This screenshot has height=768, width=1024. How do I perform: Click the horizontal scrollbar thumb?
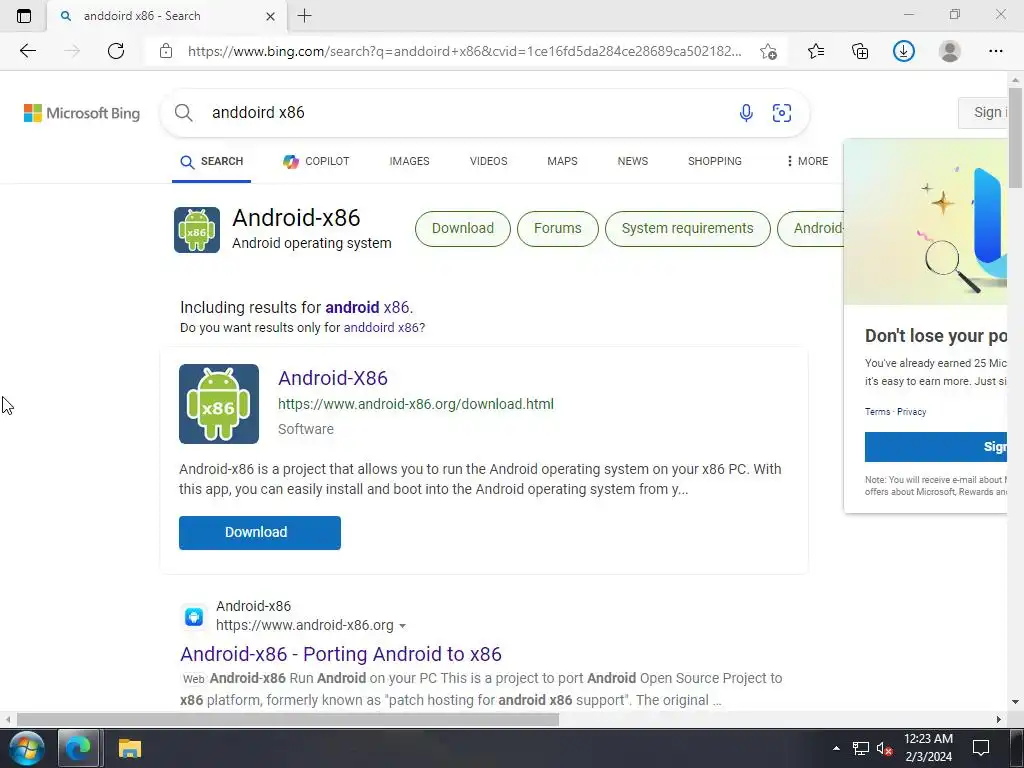point(288,720)
